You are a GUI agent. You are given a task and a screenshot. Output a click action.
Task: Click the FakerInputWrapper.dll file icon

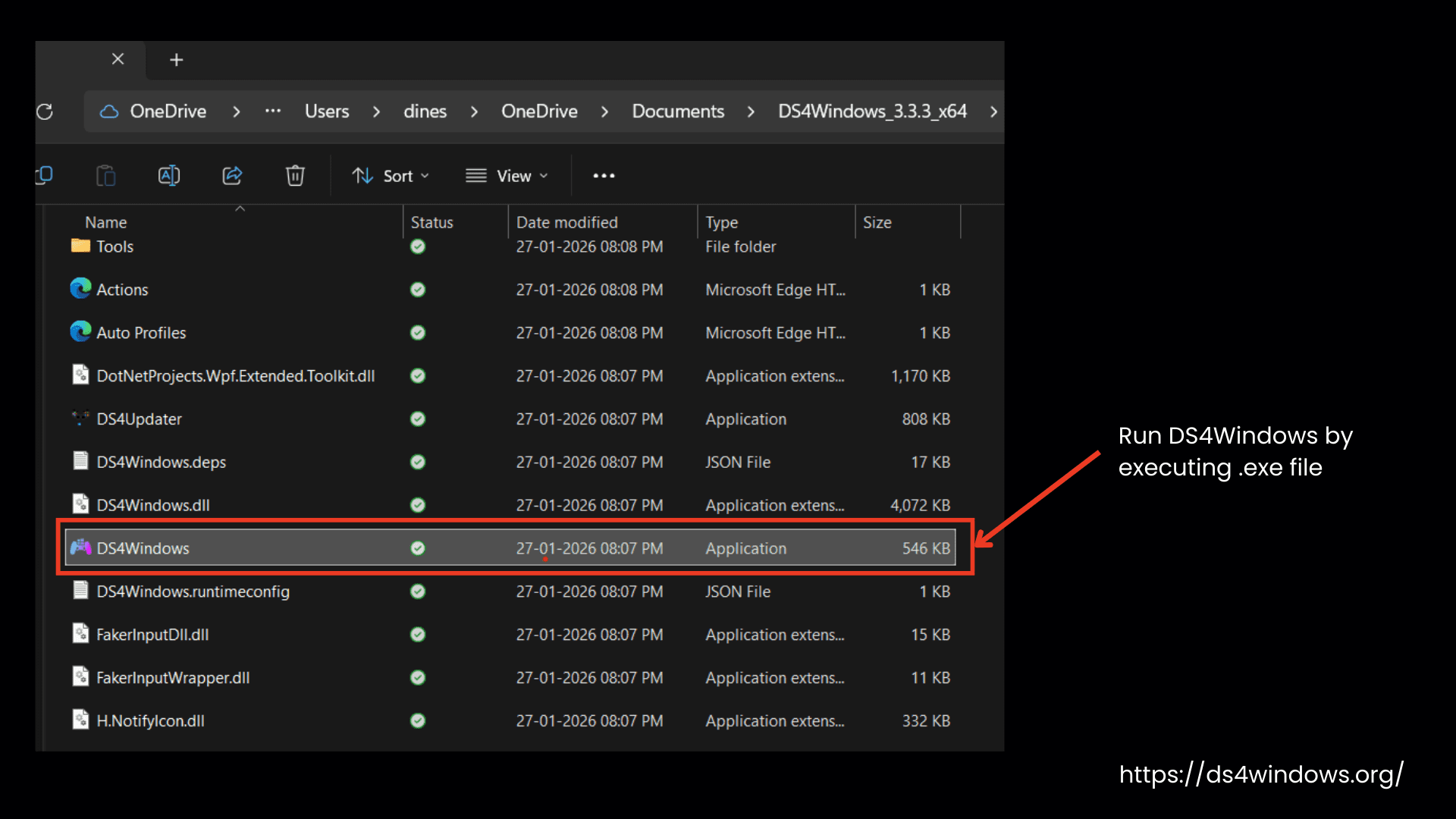pos(80,677)
